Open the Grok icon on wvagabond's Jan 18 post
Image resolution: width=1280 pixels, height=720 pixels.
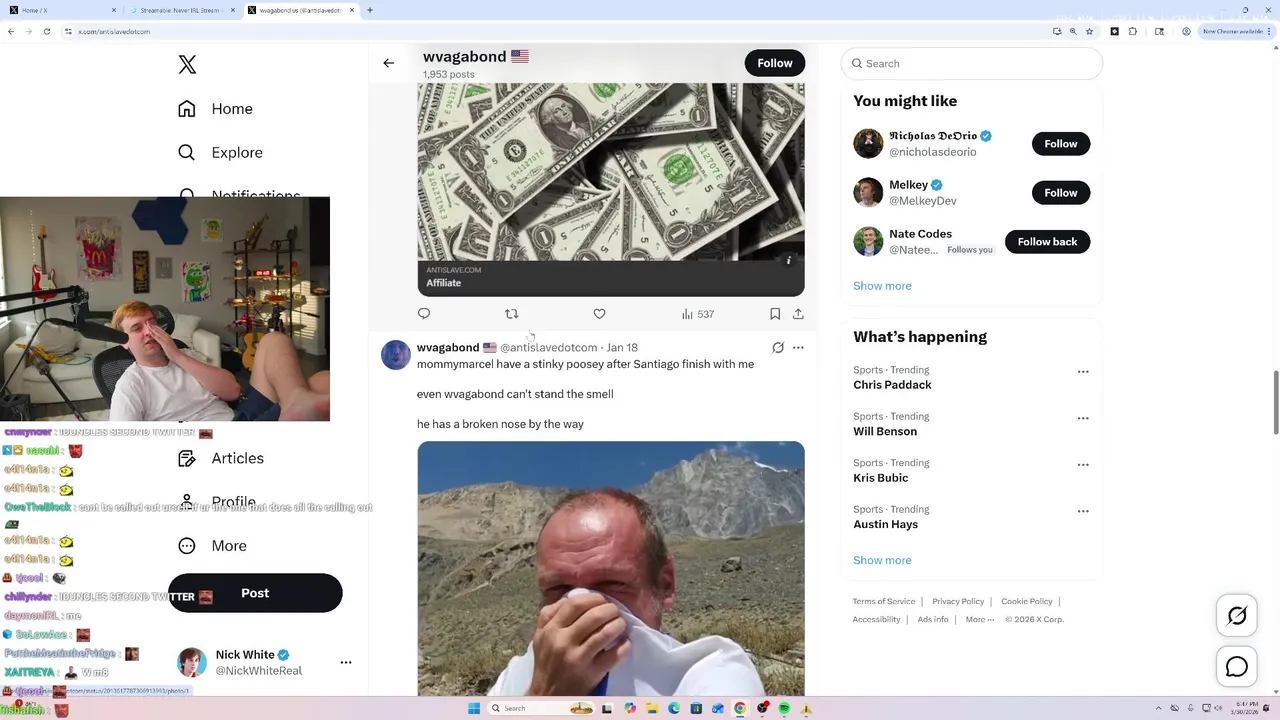[x=778, y=348]
